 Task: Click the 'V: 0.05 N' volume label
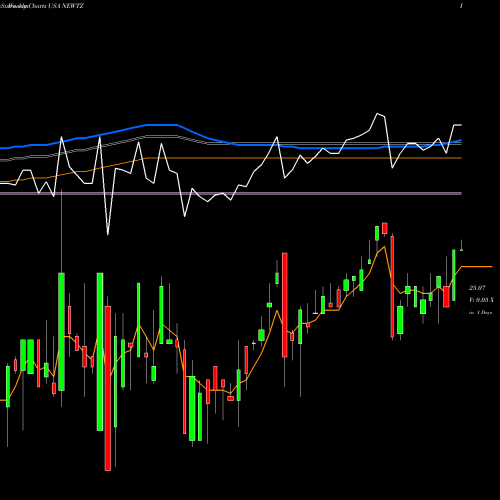pos(481,300)
